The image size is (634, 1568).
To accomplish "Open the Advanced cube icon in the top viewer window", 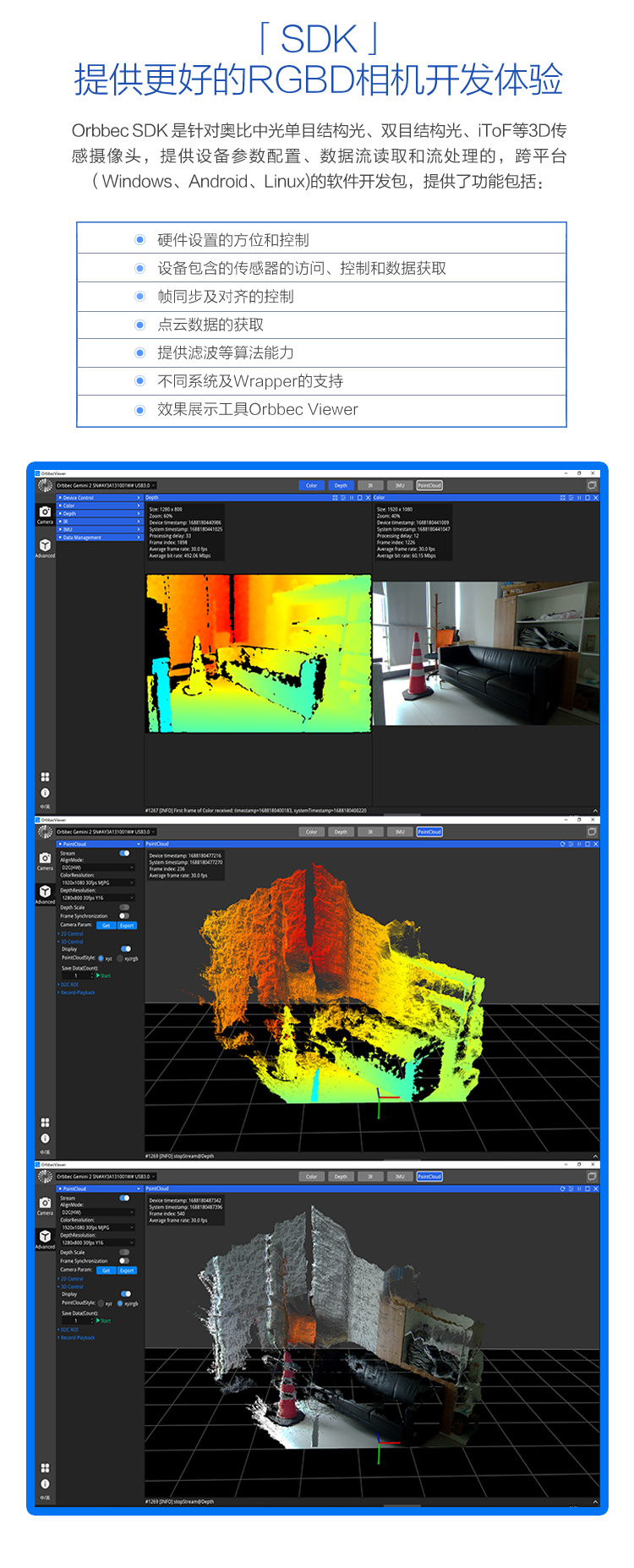I will coord(45,547).
